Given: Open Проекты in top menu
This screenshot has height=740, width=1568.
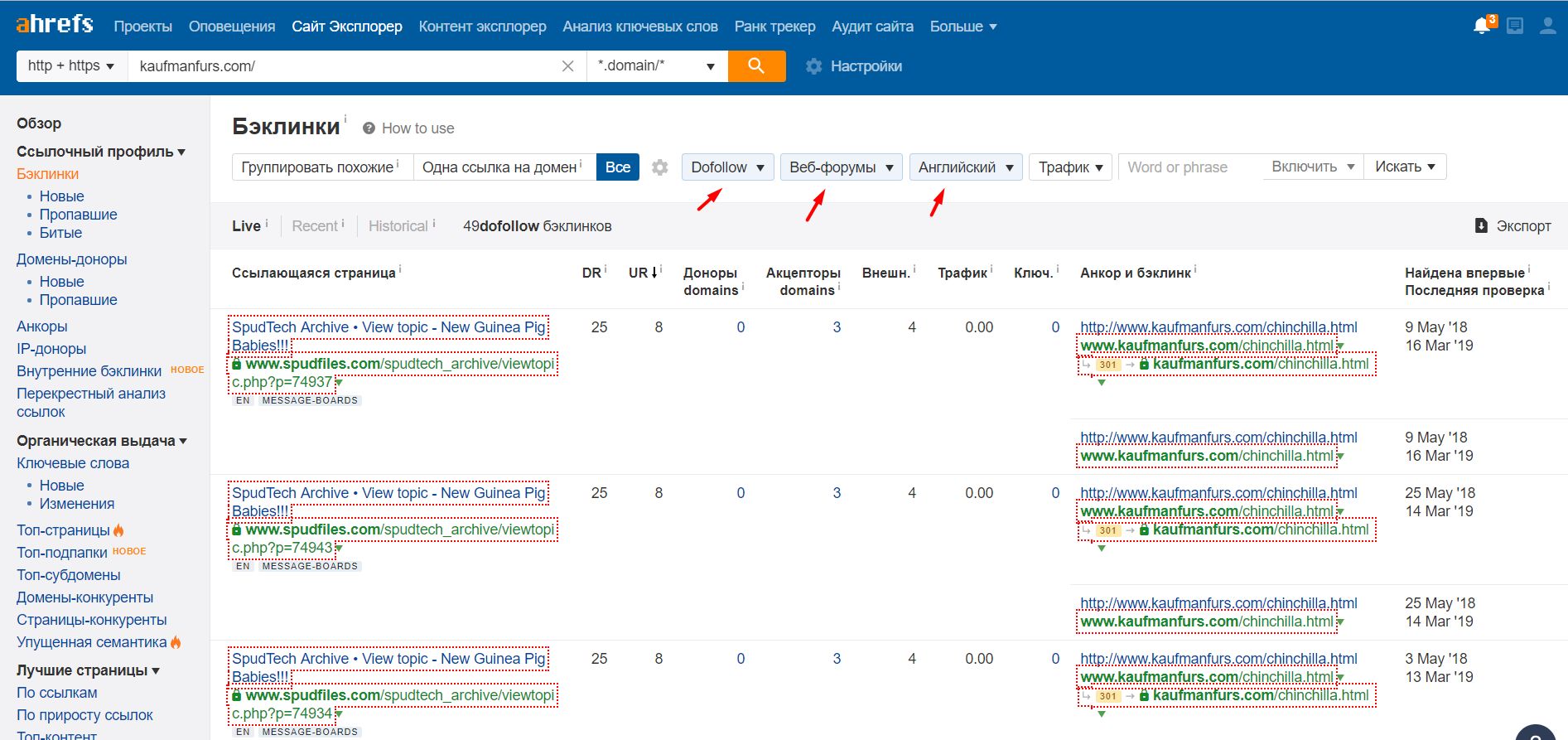Looking at the screenshot, I should click(x=143, y=27).
